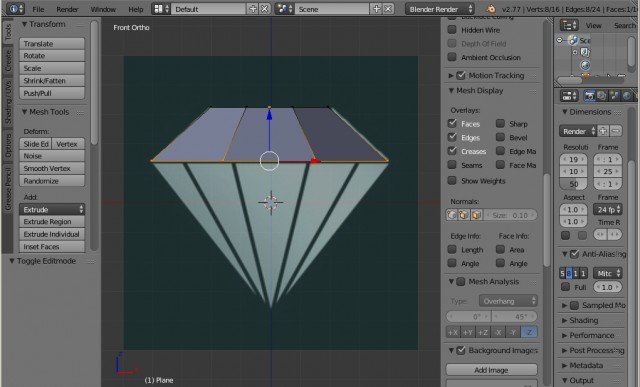
Task: Open the Render menu
Action: [x=67, y=9]
